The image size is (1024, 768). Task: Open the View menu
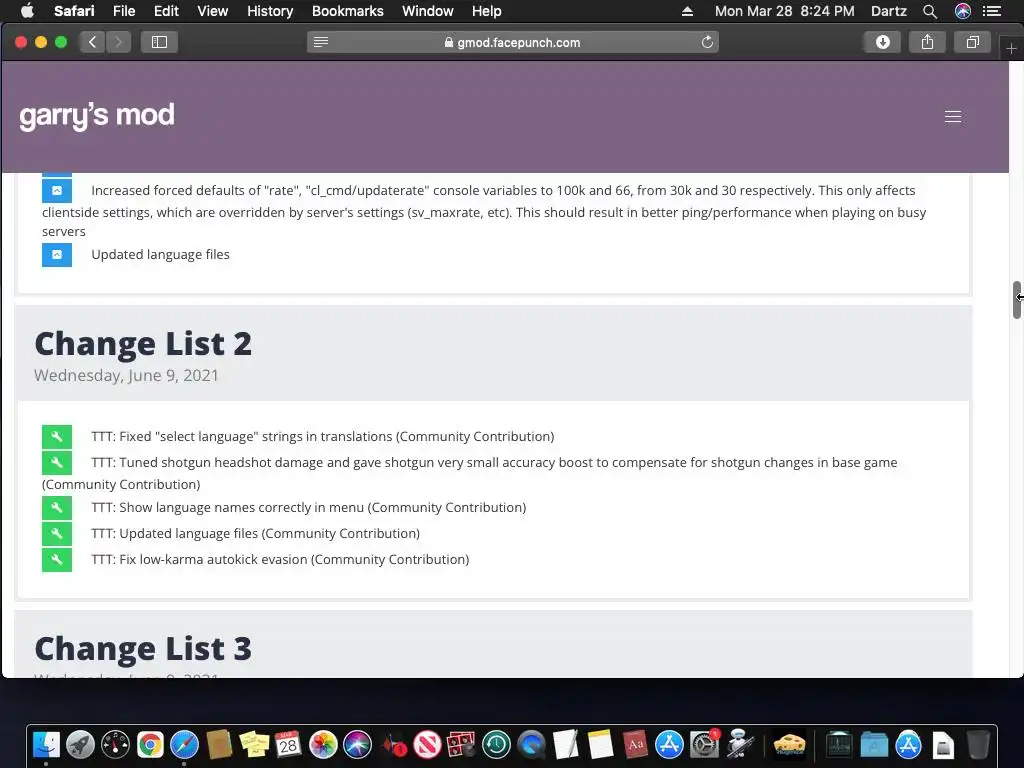212,11
